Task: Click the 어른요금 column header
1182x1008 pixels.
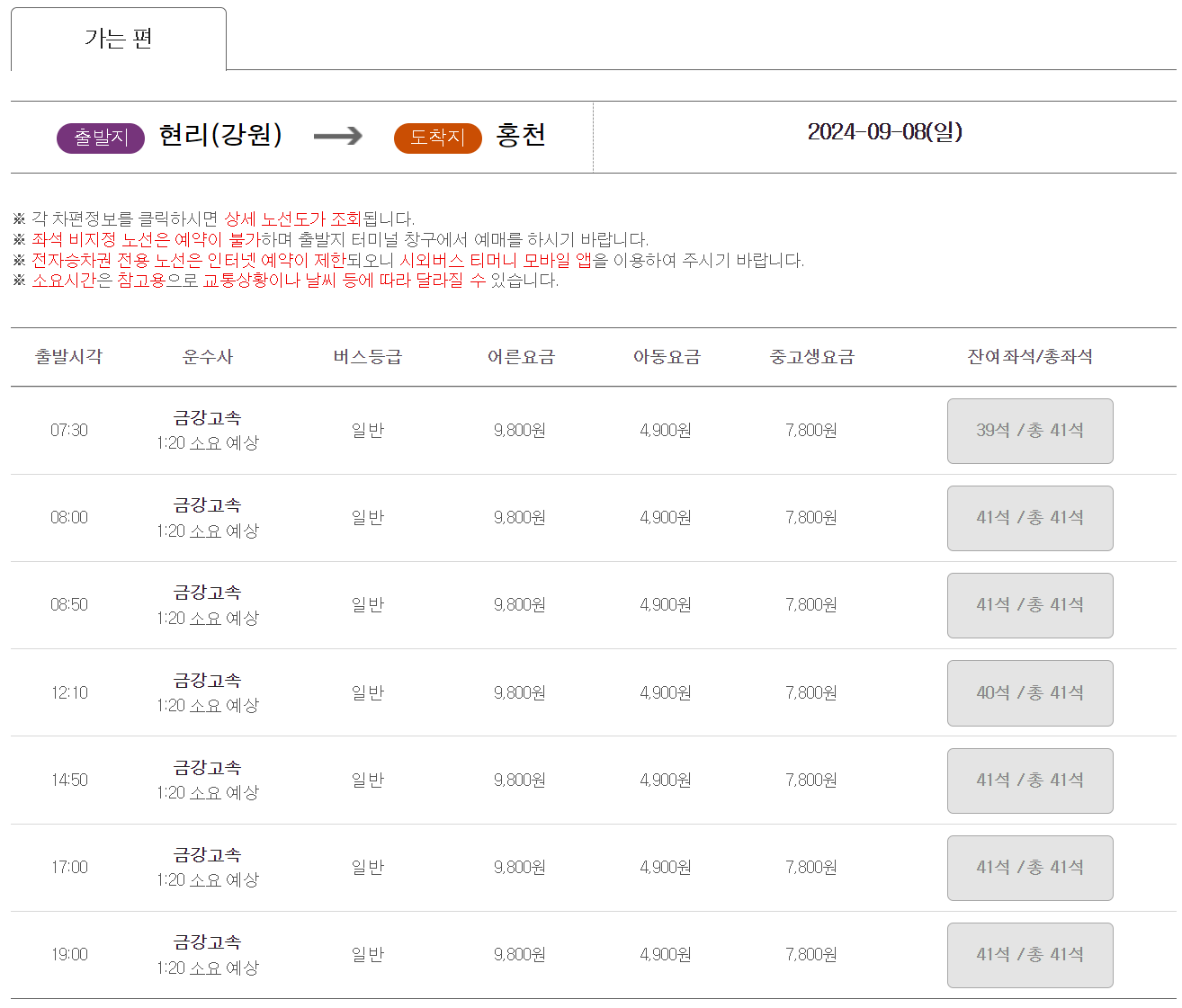Action: click(522, 357)
